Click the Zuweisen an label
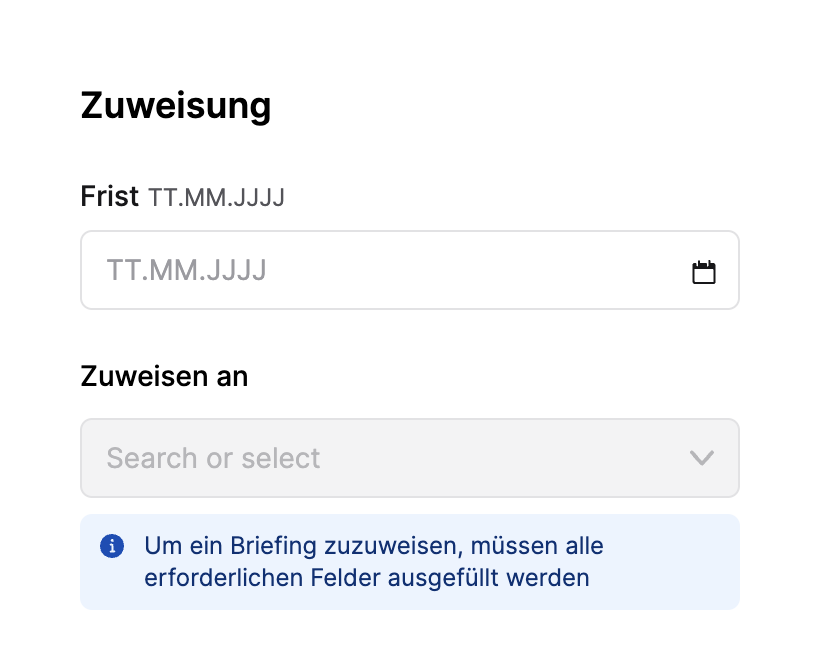 pyautogui.click(x=164, y=377)
